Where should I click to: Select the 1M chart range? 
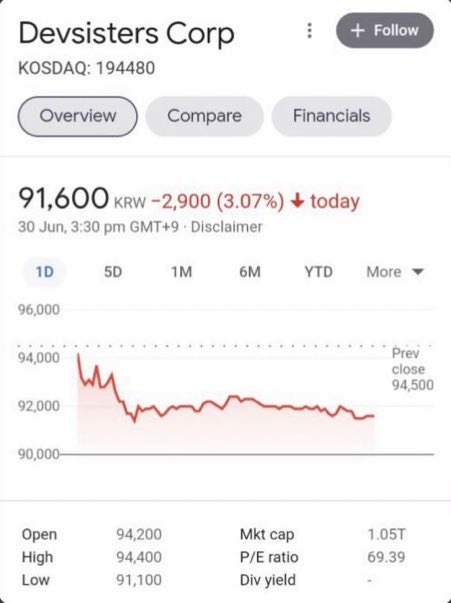coord(181,272)
